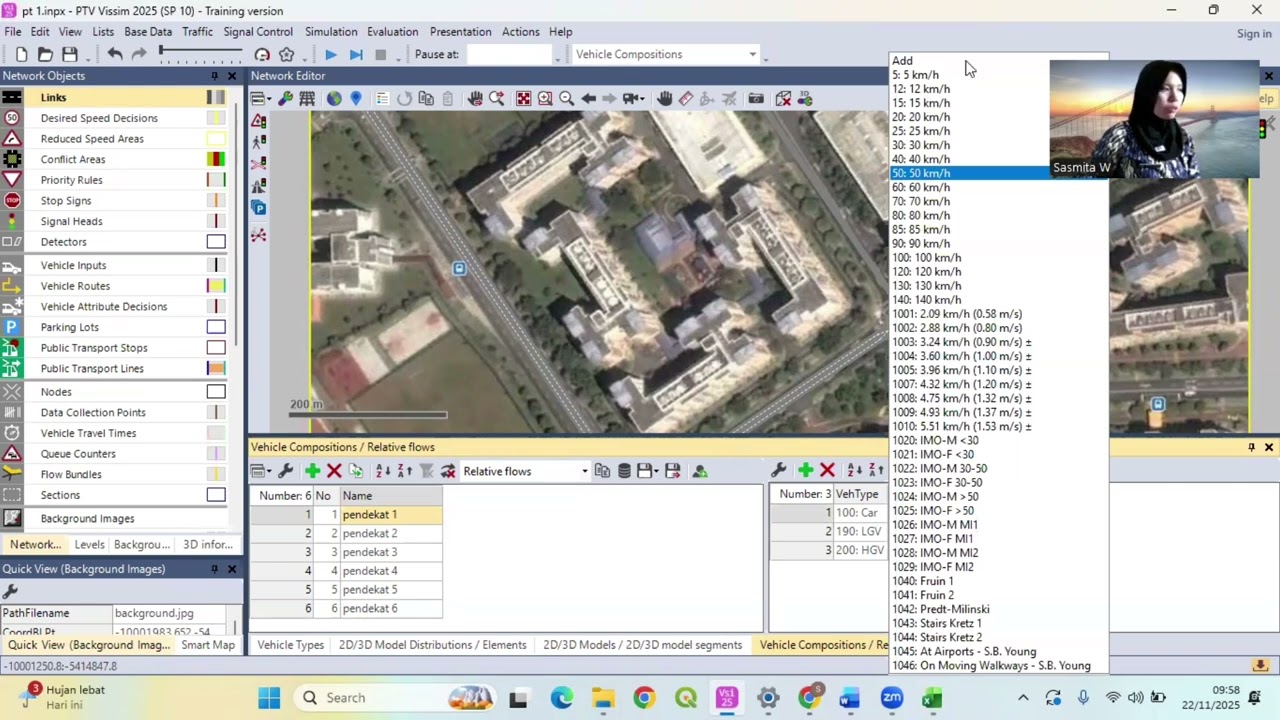This screenshot has height=720, width=1280.
Task: Click the Sections visibility box
Action: pos(216,495)
